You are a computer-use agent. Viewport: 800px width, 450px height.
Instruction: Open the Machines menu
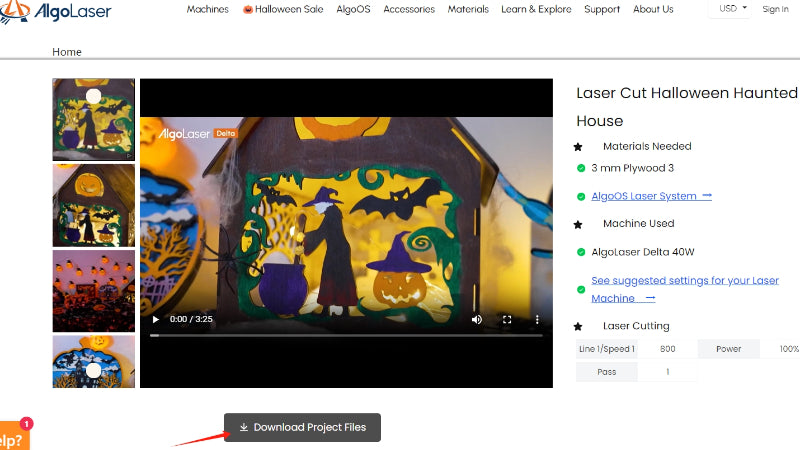(x=207, y=10)
